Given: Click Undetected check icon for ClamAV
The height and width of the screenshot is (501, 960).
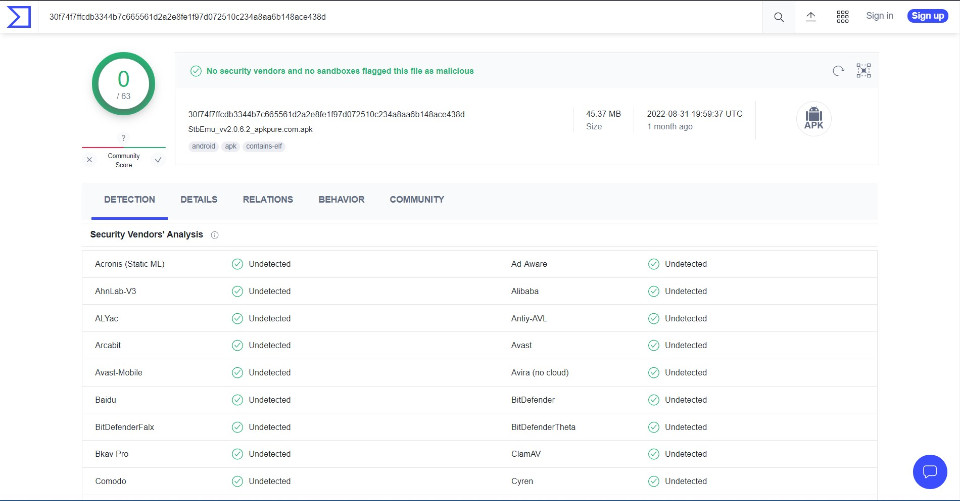Looking at the screenshot, I should coord(654,454).
